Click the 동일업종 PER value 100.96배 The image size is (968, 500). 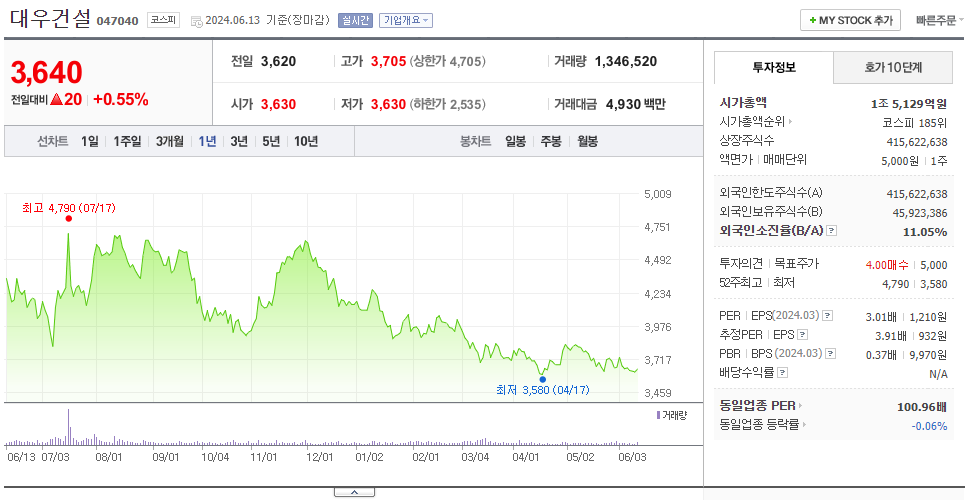(x=922, y=407)
